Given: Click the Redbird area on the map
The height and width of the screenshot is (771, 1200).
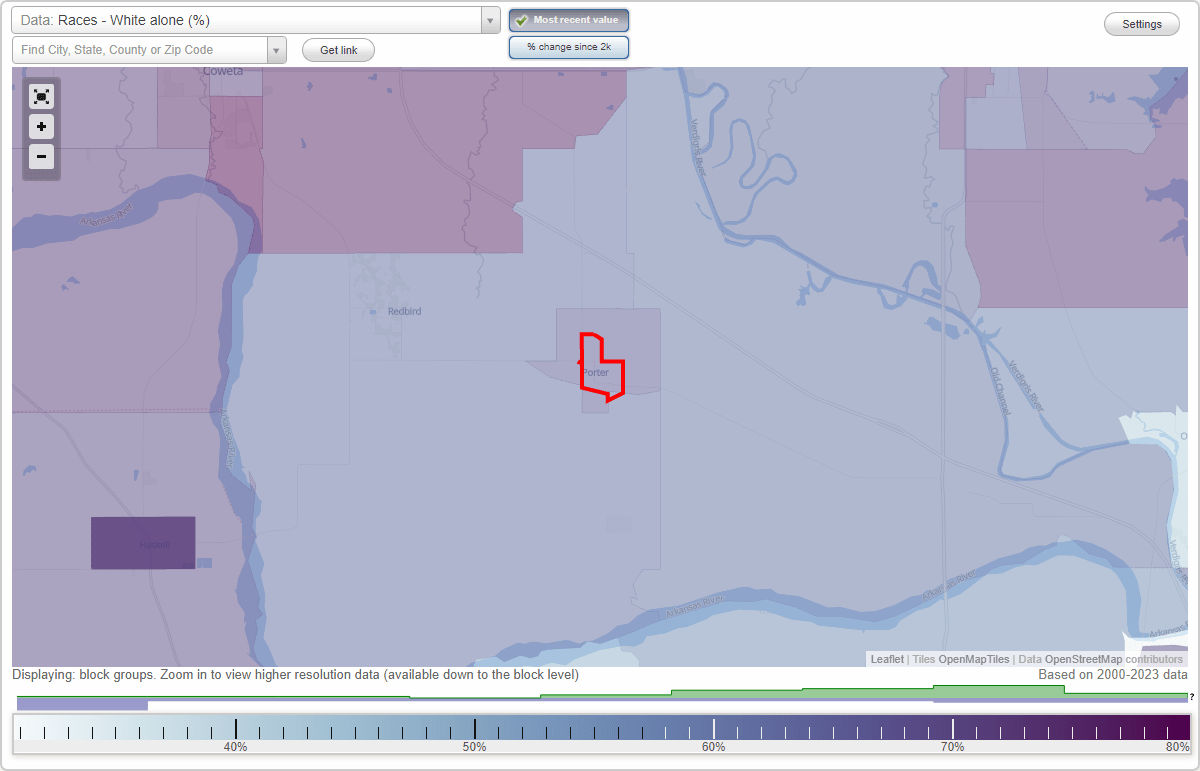Looking at the screenshot, I should pyautogui.click(x=403, y=311).
